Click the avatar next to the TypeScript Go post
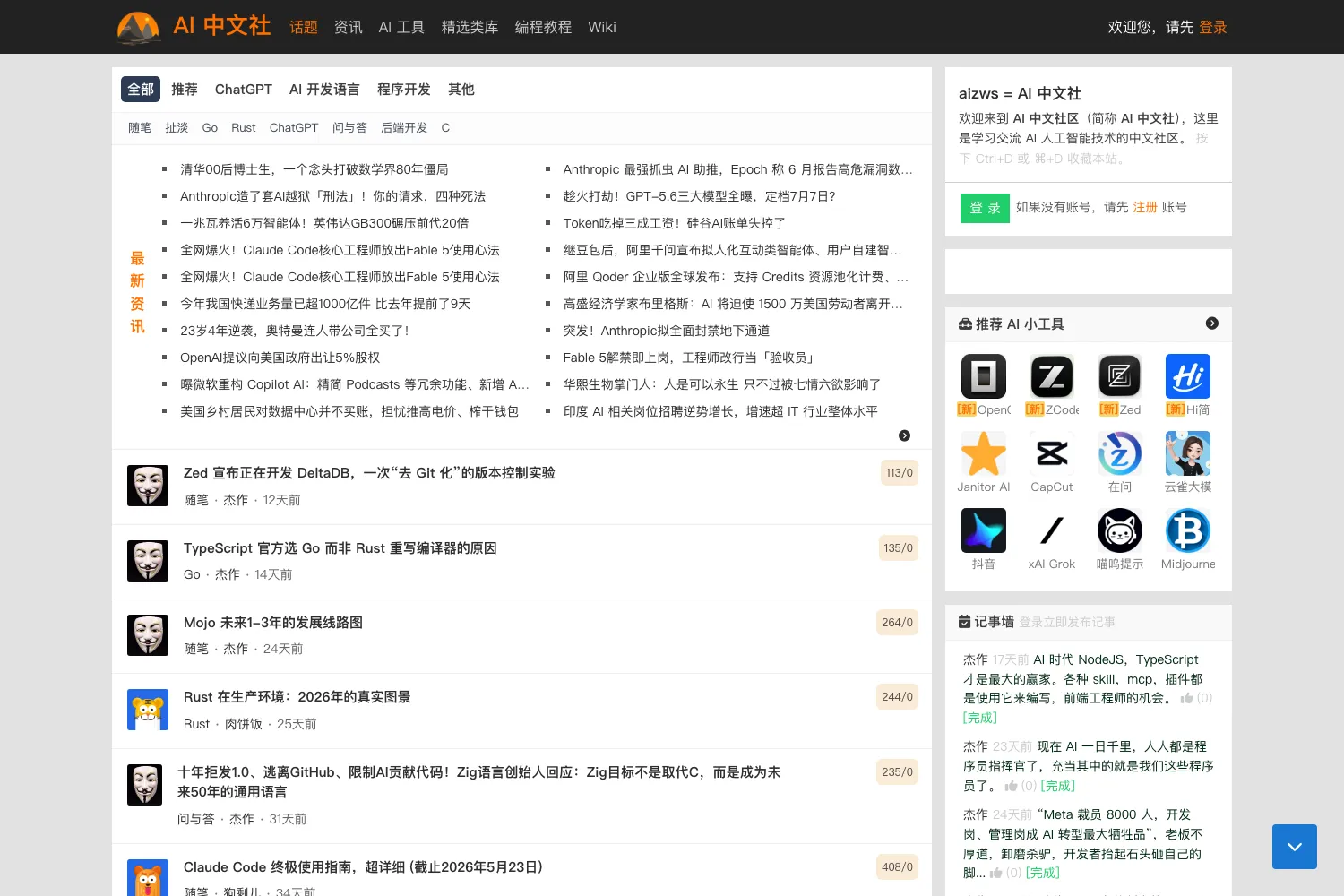Screen dimensions: 1344x896 click(148, 561)
